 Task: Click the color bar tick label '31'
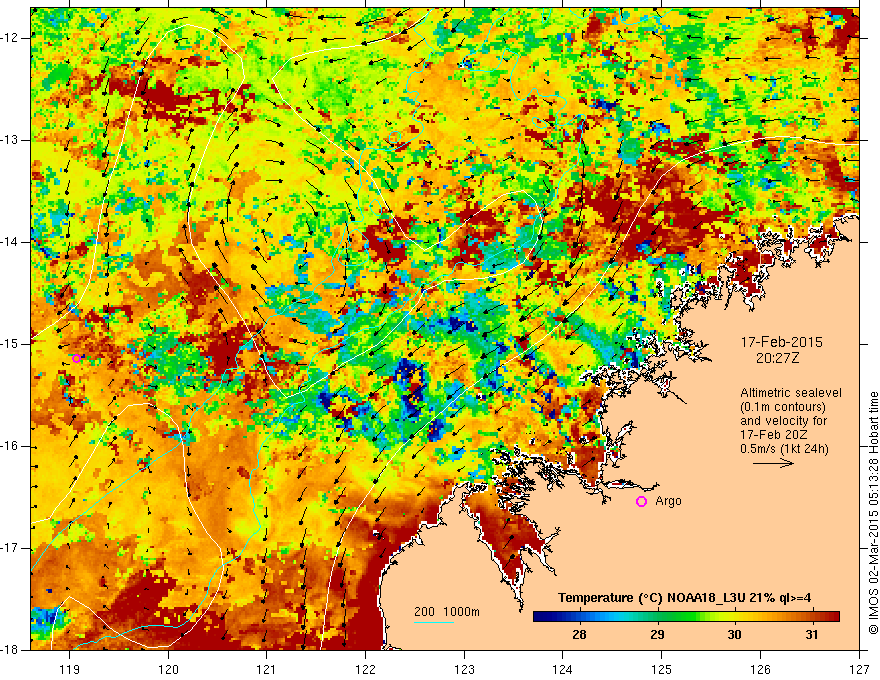click(x=812, y=635)
